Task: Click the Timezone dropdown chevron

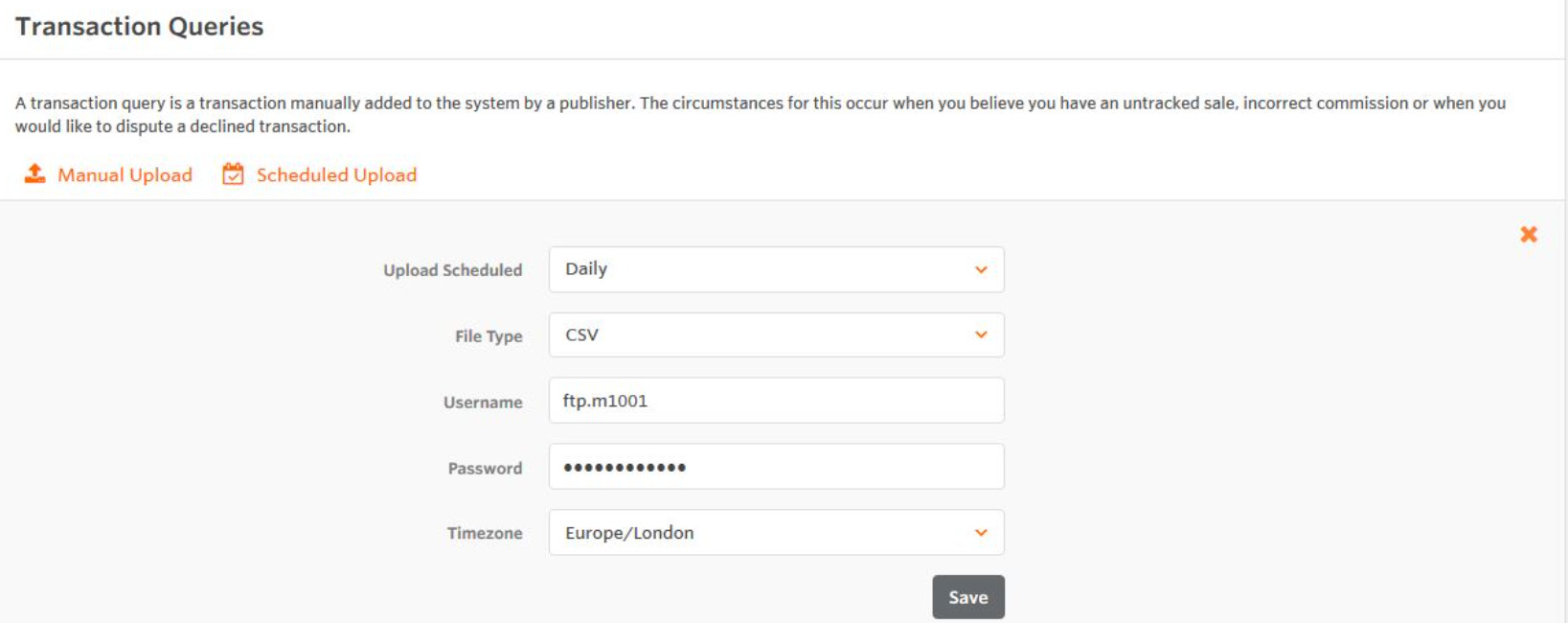Action: (x=980, y=533)
